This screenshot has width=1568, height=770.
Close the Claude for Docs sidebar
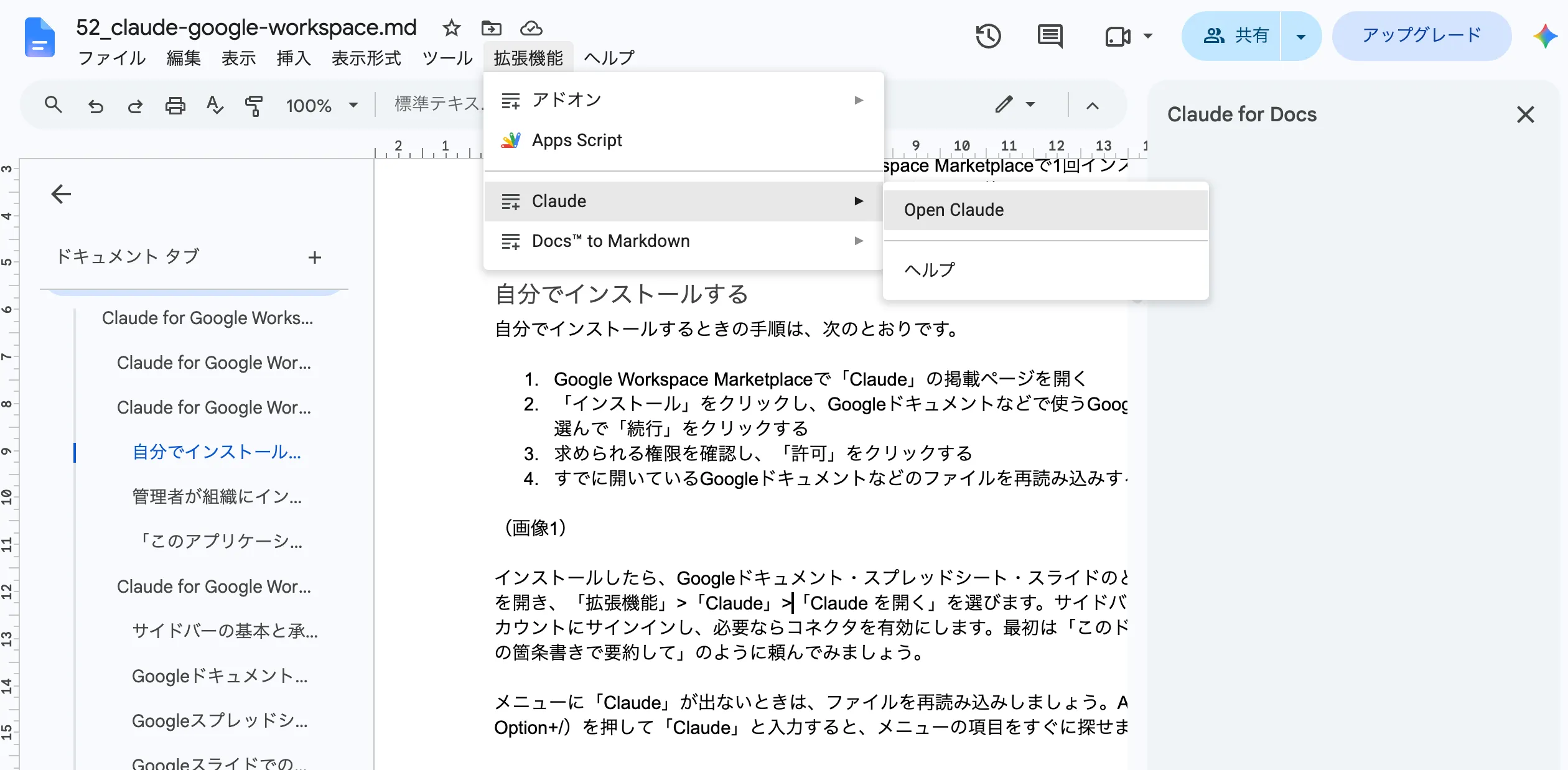tap(1525, 114)
